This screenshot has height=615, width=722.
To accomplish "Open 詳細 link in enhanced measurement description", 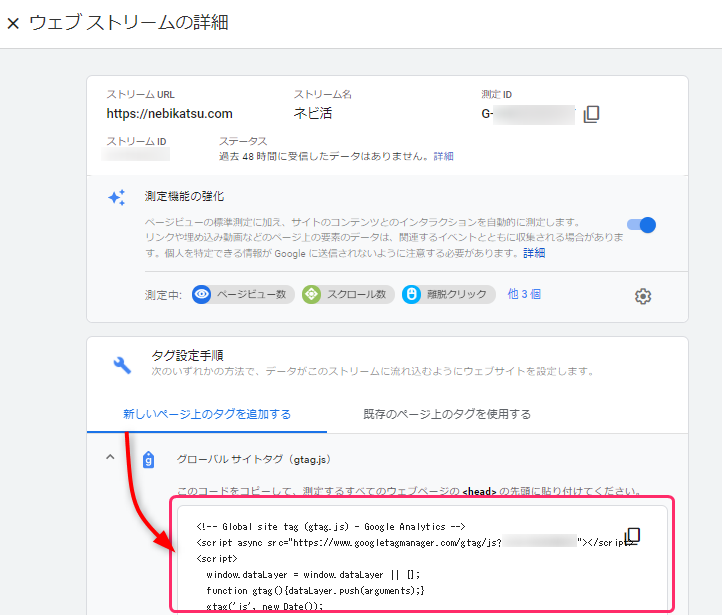I will click(x=534, y=253).
